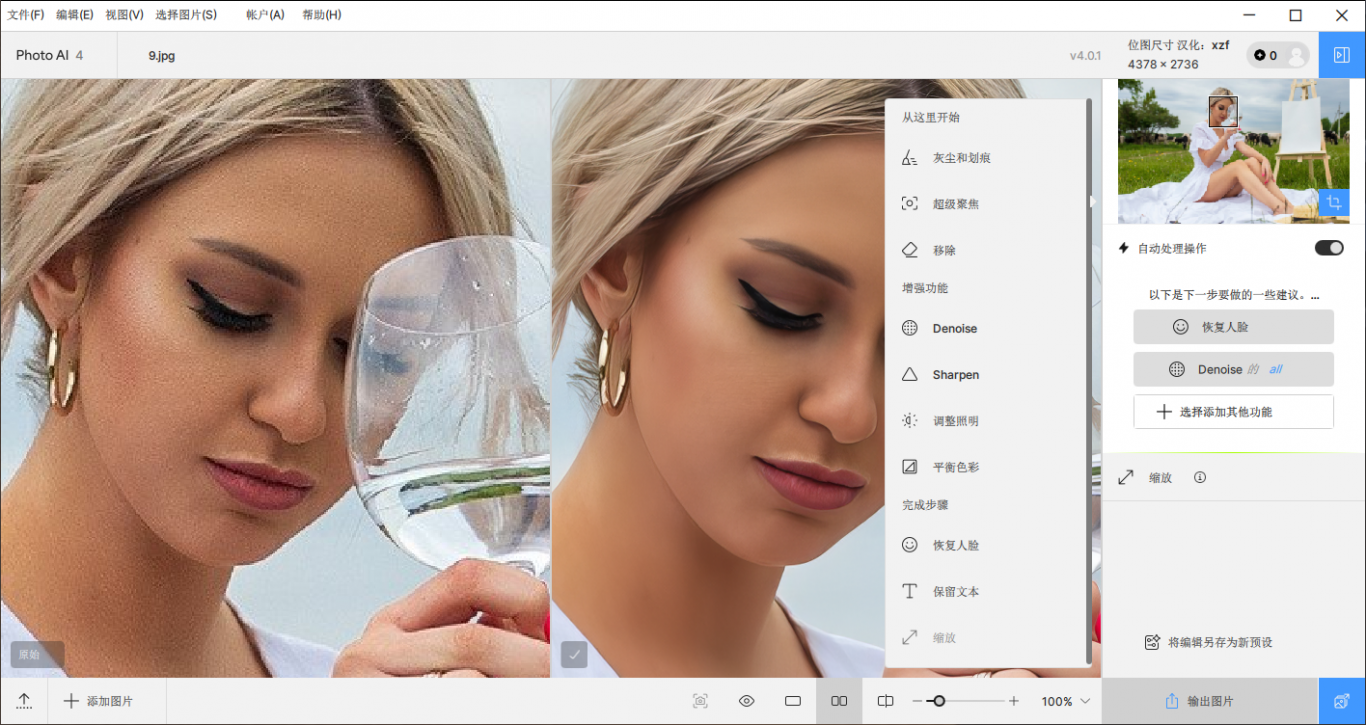Expand the 选择添加其他功能 list
This screenshot has height=725, width=1366.
pyautogui.click(x=1233, y=411)
